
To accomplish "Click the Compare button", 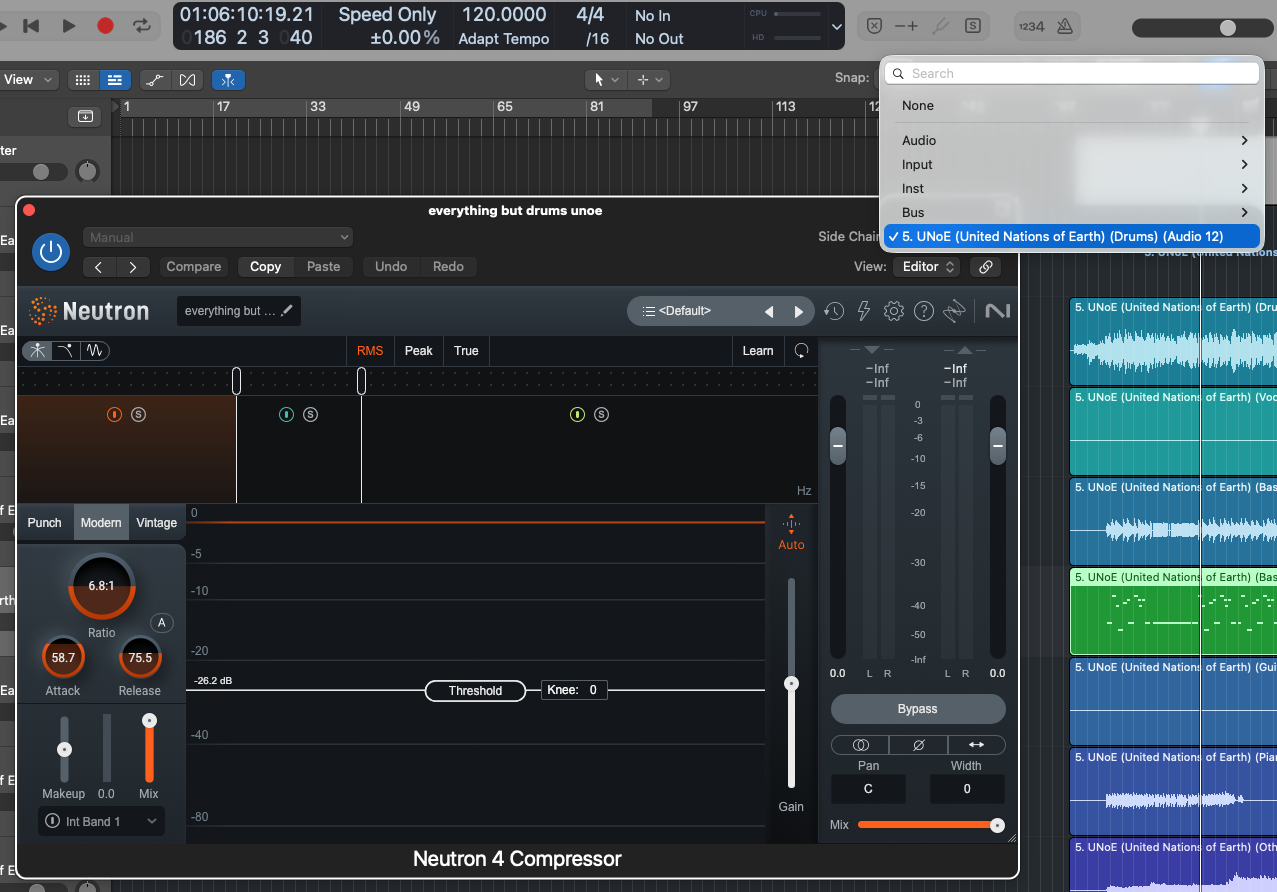I will point(194,267).
